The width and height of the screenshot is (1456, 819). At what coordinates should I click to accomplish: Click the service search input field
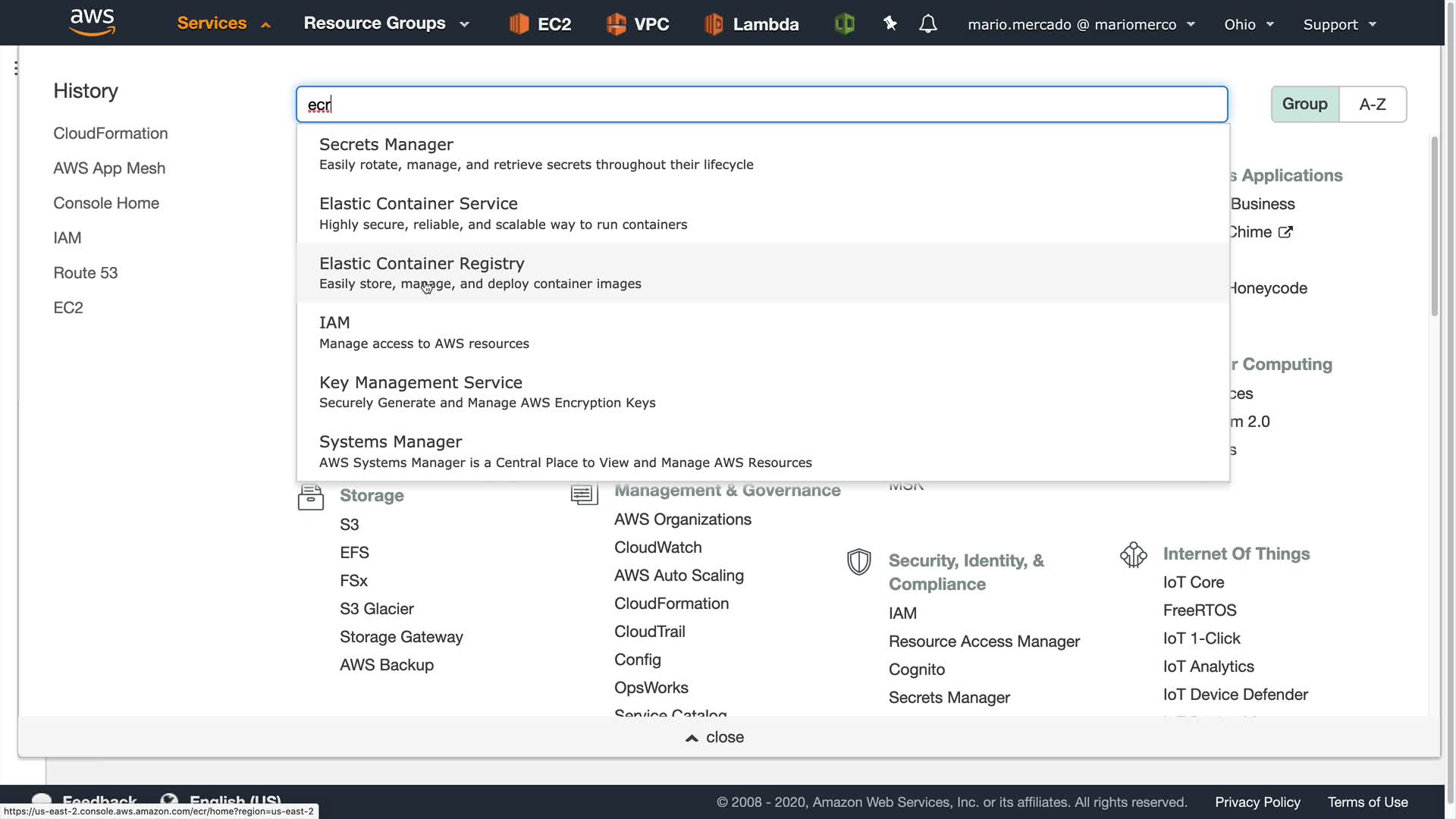(761, 105)
